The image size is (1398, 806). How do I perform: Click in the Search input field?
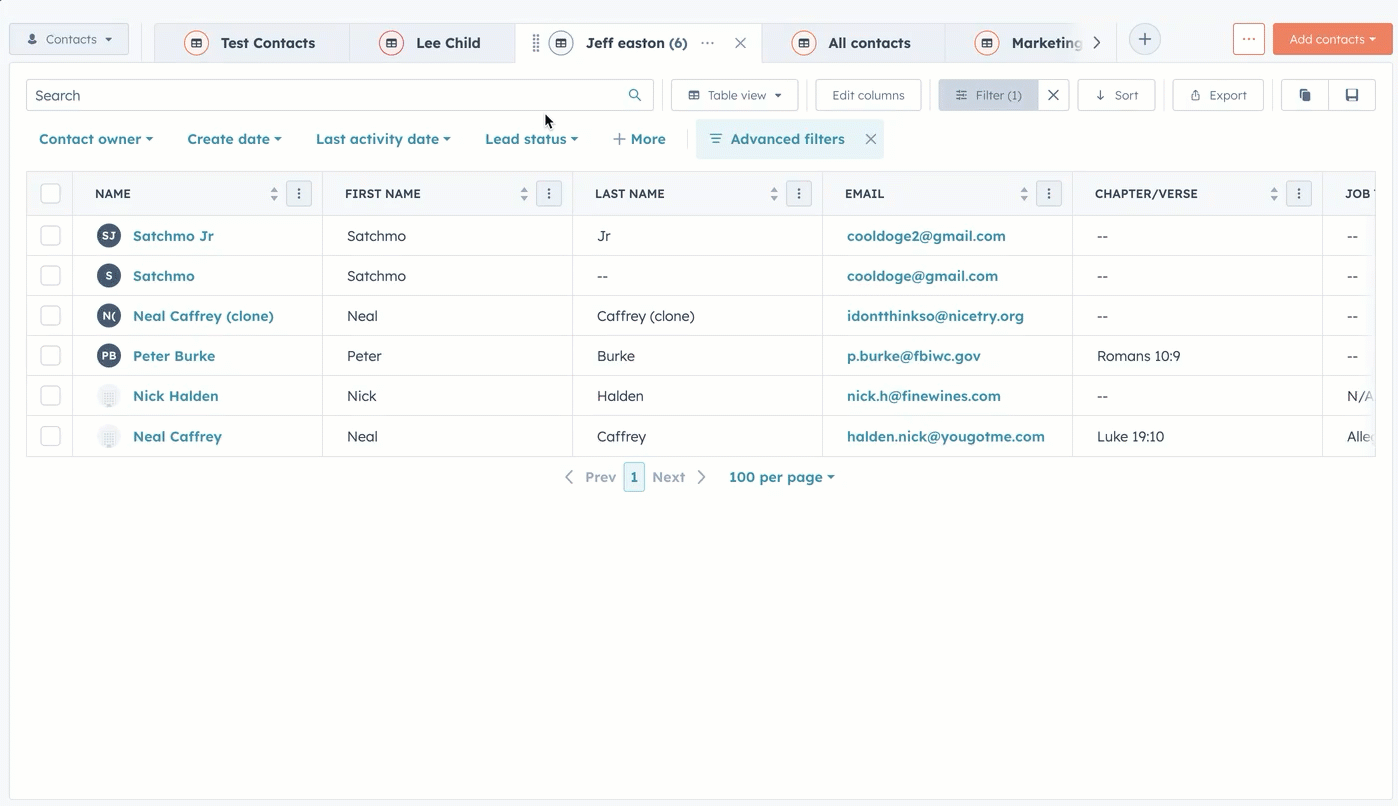pos(340,95)
